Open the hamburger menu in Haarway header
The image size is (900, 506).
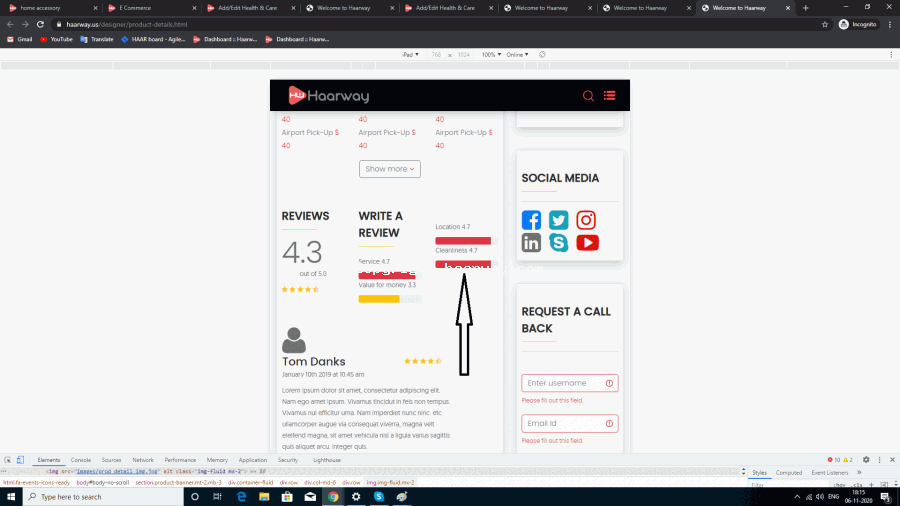[x=609, y=96]
